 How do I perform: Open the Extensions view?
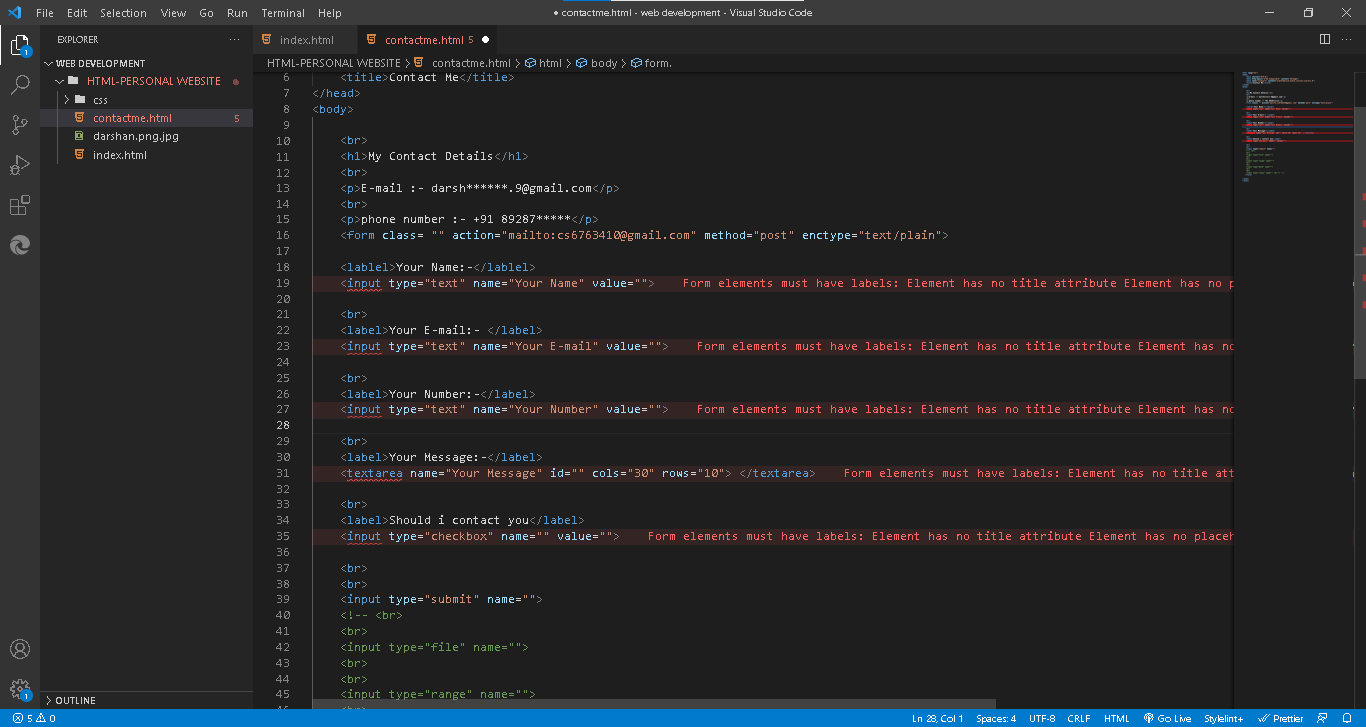point(20,205)
